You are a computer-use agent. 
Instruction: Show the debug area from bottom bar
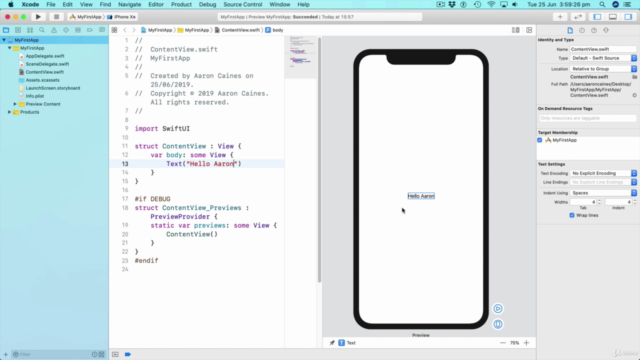tap(115, 354)
